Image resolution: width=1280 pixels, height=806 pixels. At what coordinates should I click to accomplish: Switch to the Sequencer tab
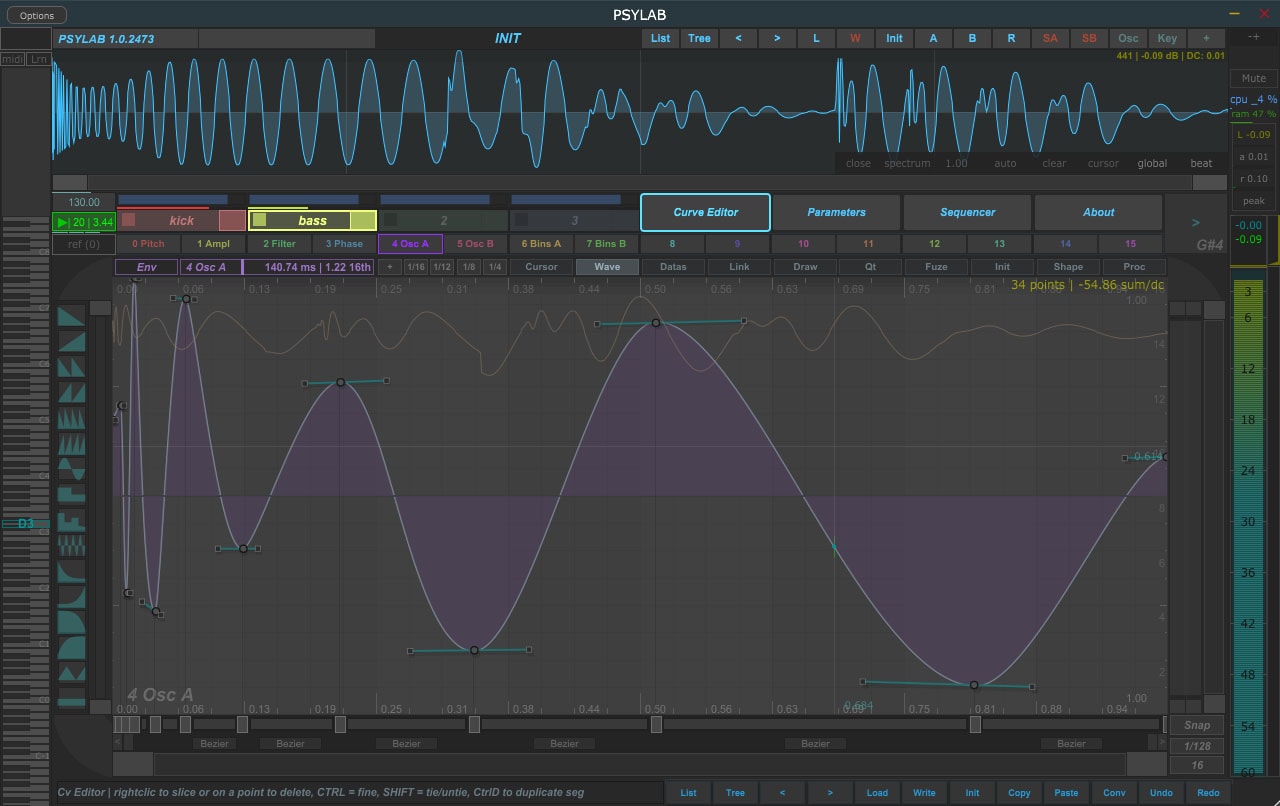pos(967,212)
